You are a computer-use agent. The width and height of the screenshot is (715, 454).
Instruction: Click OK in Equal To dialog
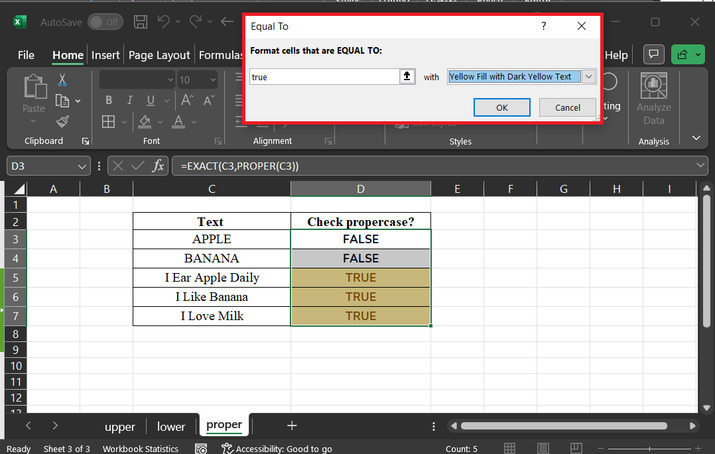502,107
